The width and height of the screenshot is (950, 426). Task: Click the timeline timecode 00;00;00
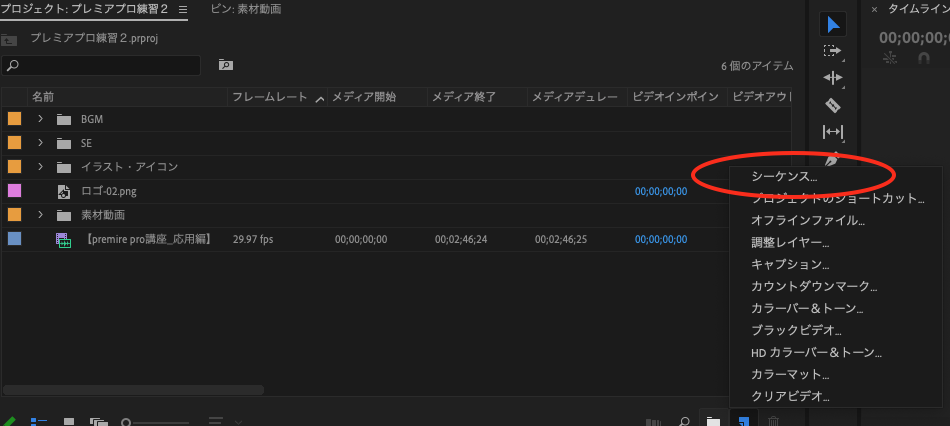click(x=914, y=38)
